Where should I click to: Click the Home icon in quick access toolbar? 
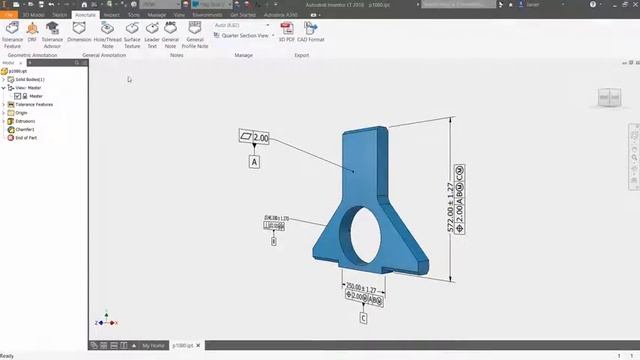point(84,4)
